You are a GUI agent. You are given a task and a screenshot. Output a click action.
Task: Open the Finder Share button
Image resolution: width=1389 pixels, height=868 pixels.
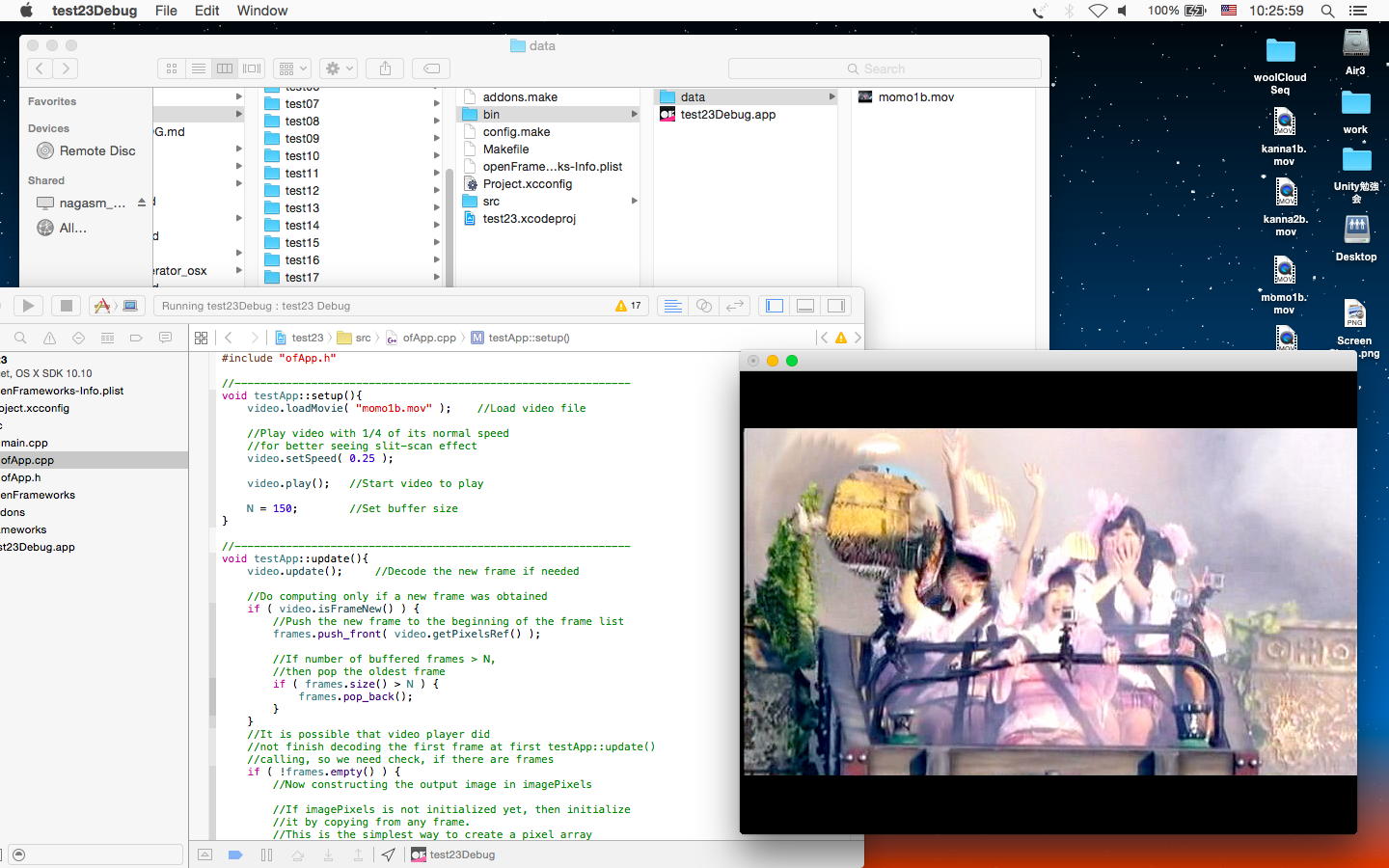[x=385, y=68]
